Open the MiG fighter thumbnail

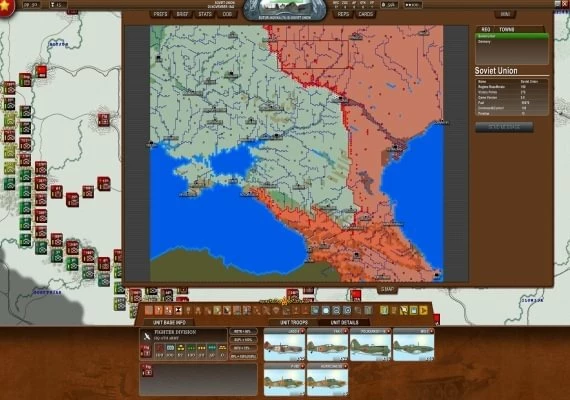[x=414, y=345]
